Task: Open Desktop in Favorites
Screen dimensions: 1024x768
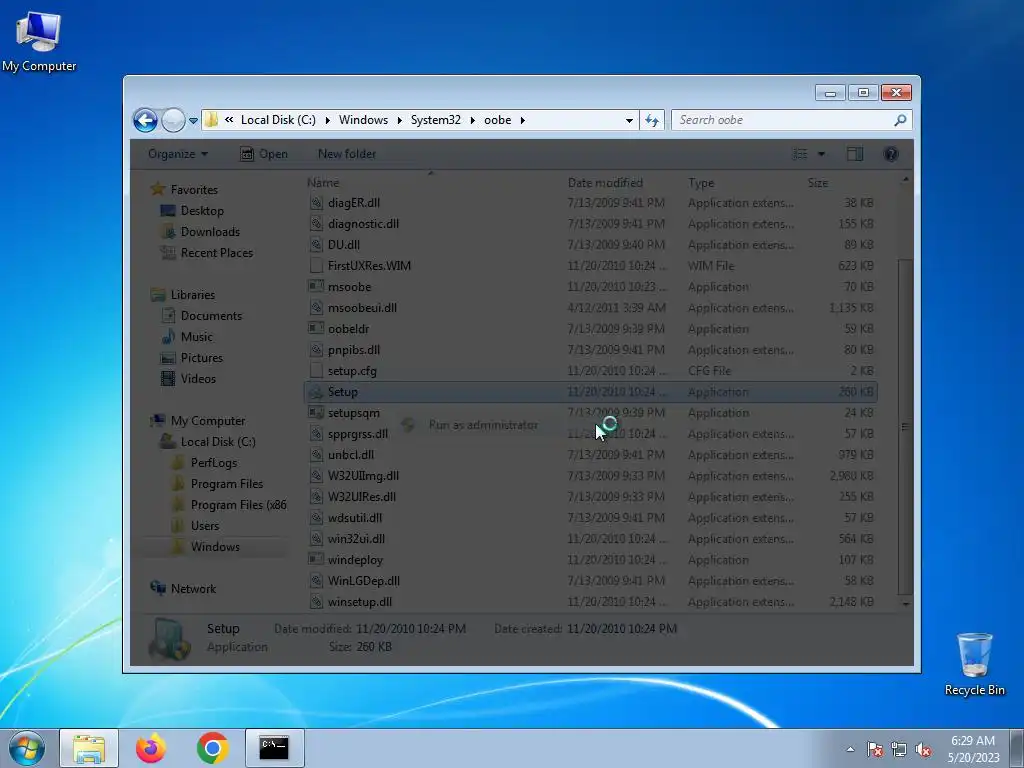Action: click(x=202, y=211)
